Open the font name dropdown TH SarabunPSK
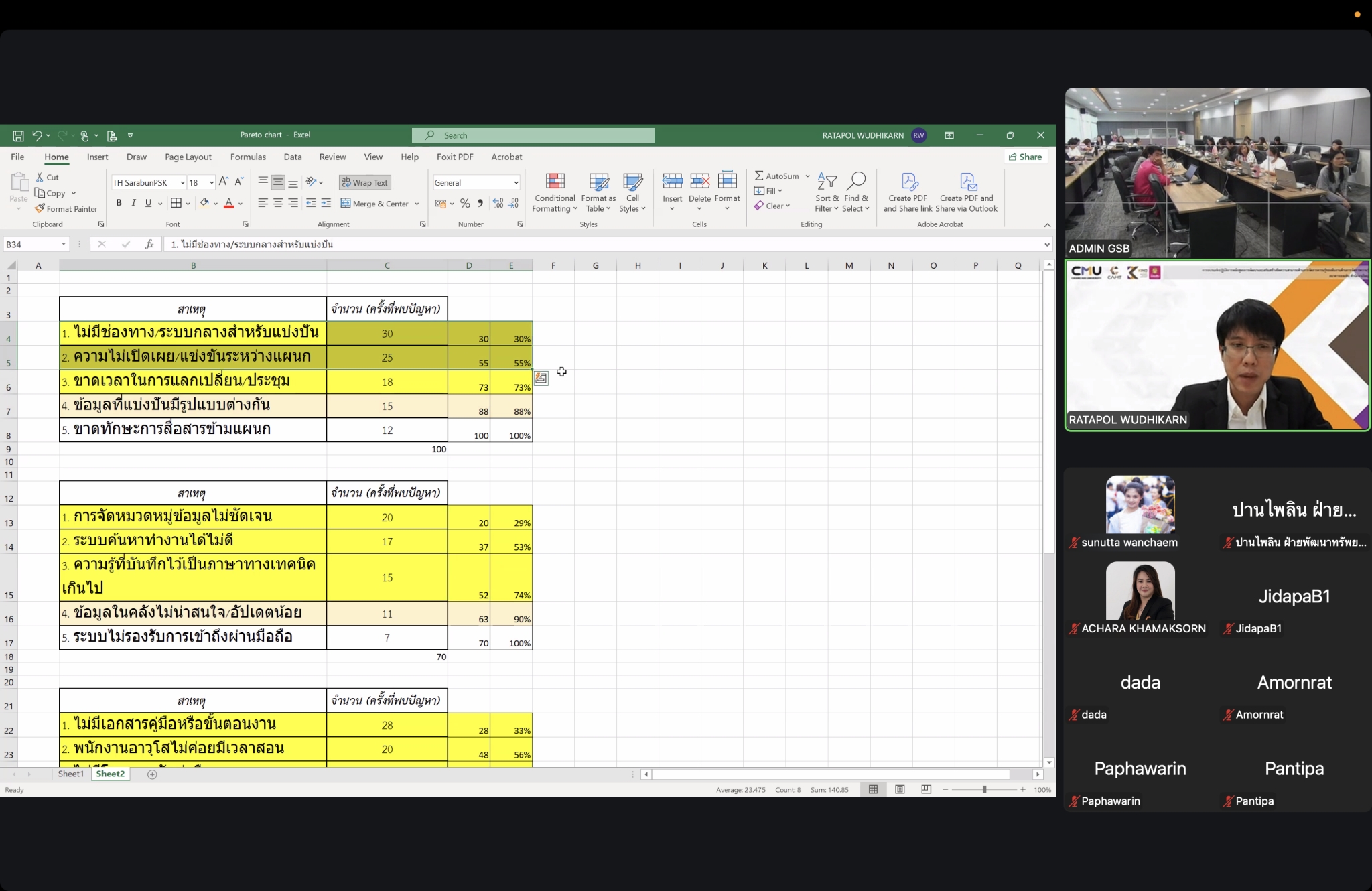The image size is (1372, 891). [x=182, y=183]
